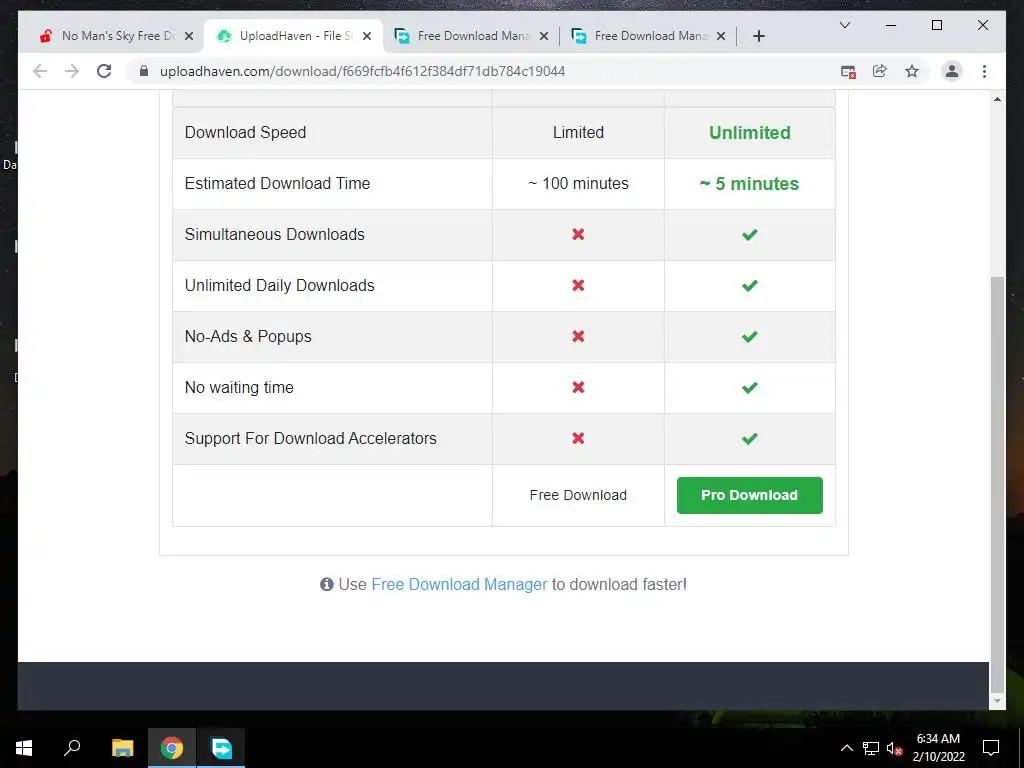Open the Chrome three-dot menu
This screenshot has height=768, width=1024.
click(x=984, y=71)
